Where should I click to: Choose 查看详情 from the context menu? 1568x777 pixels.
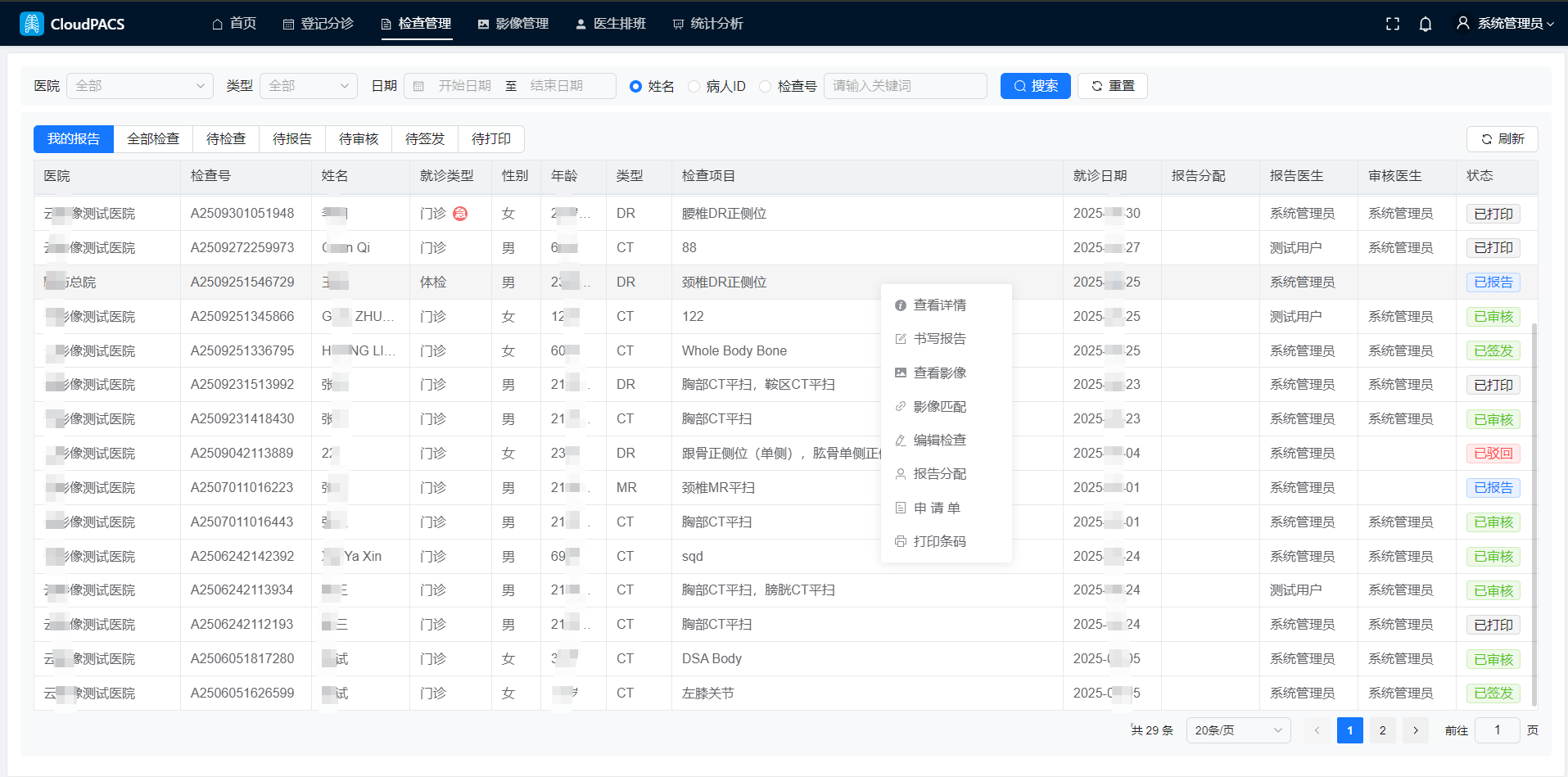tap(902, 305)
